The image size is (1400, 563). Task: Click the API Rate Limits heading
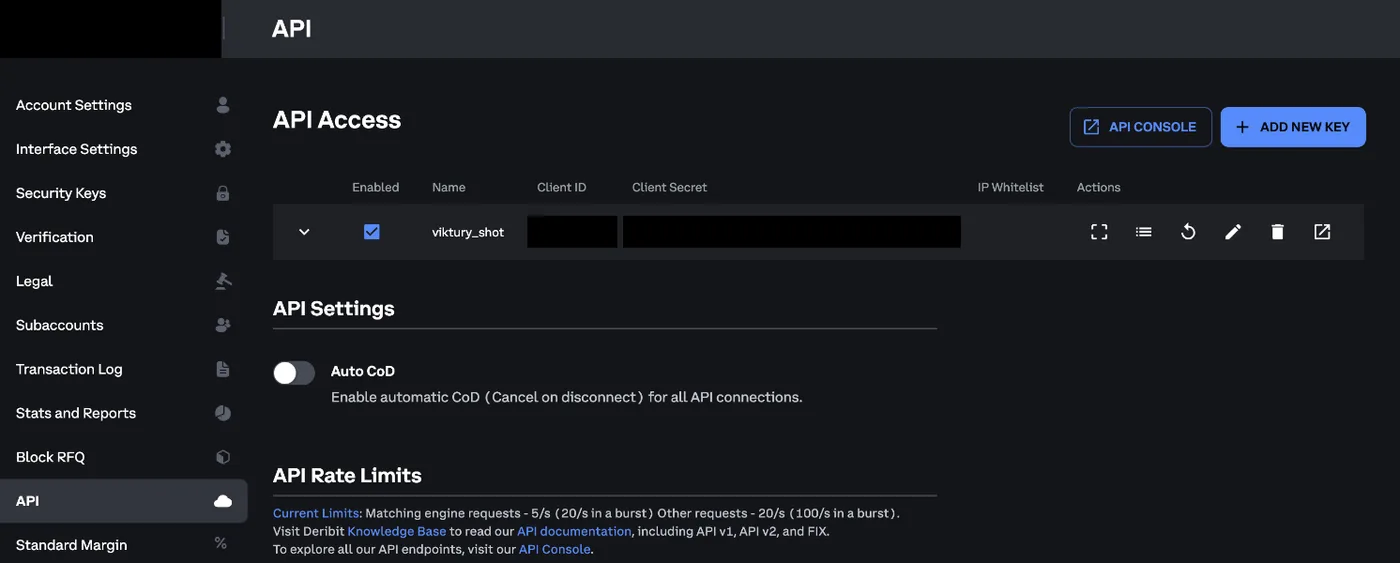(347, 475)
